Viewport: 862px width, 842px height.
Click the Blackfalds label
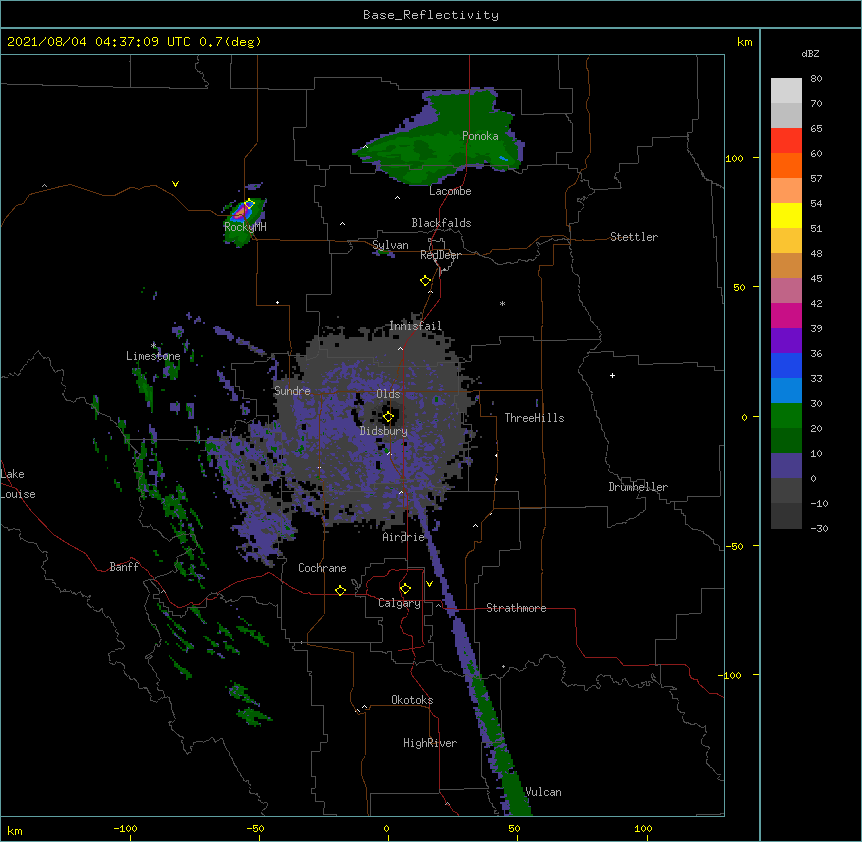click(x=441, y=223)
